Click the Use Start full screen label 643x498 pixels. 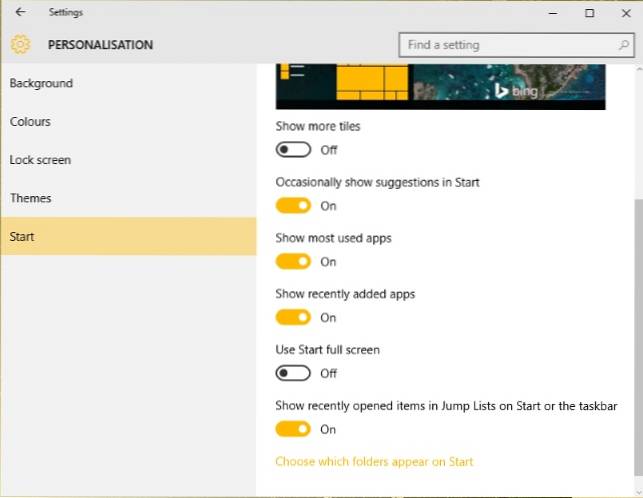[327, 350]
